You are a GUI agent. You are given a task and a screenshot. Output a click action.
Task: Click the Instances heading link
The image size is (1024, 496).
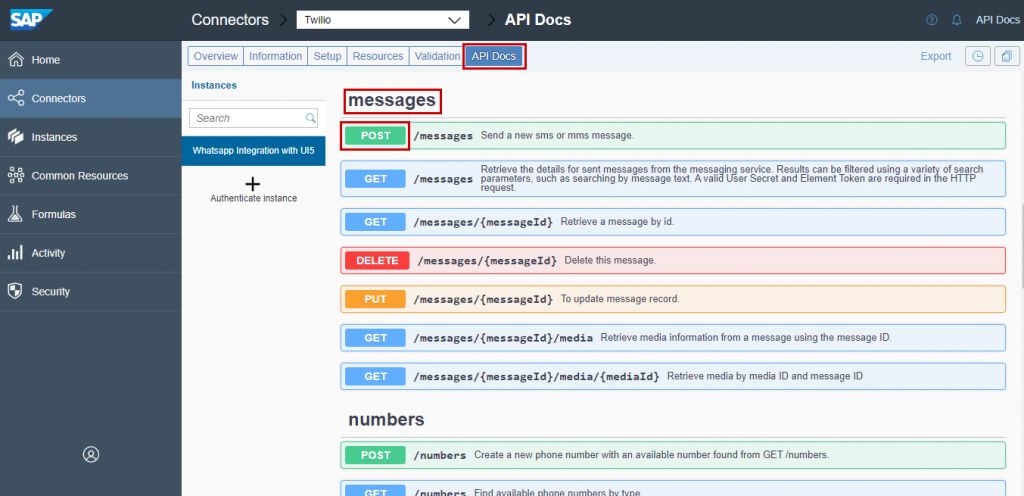click(x=214, y=85)
